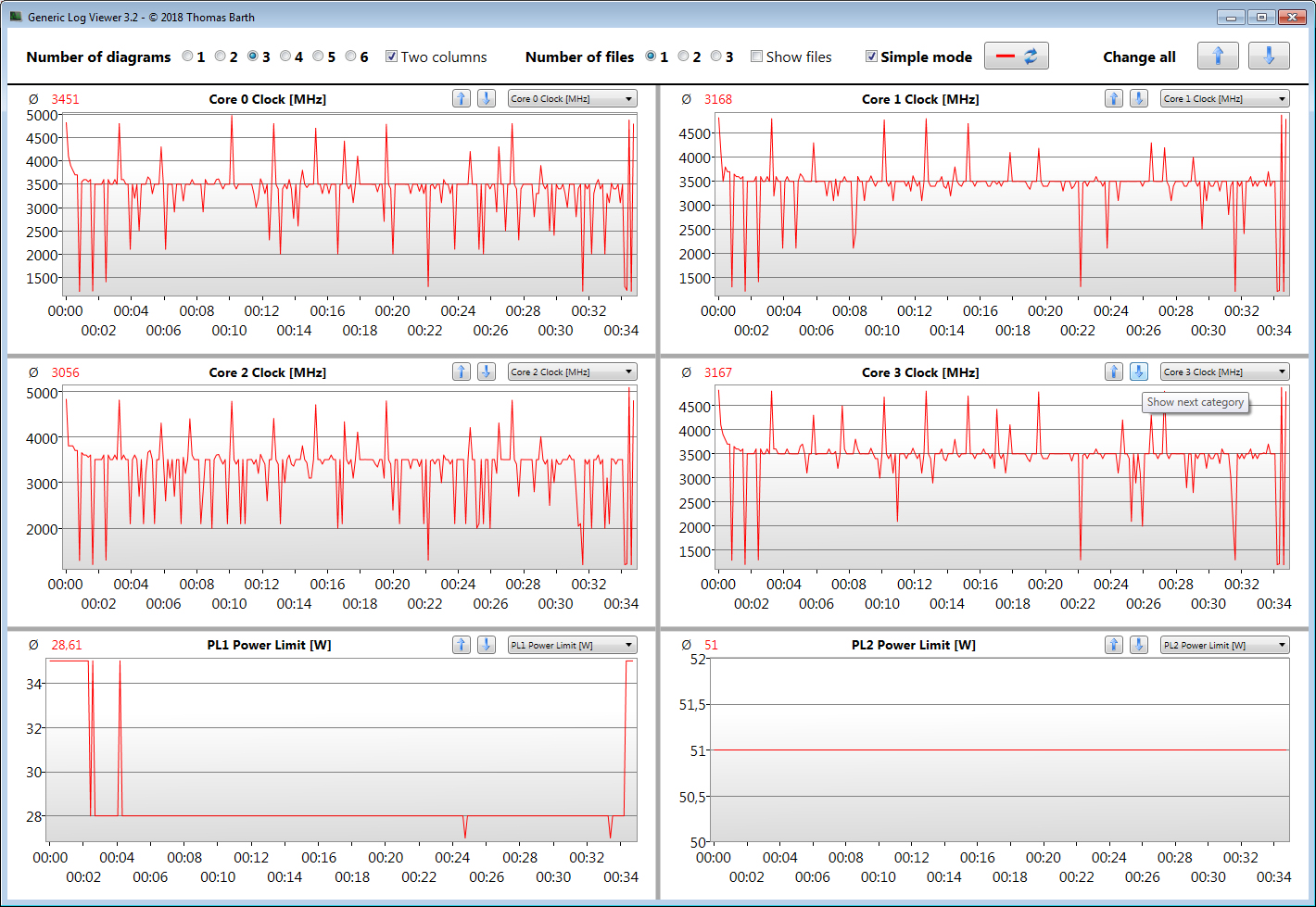This screenshot has width=1316, height=907.
Task: Open the Core 3 Clock [MHz] dropdown
Action: click(x=1224, y=372)
